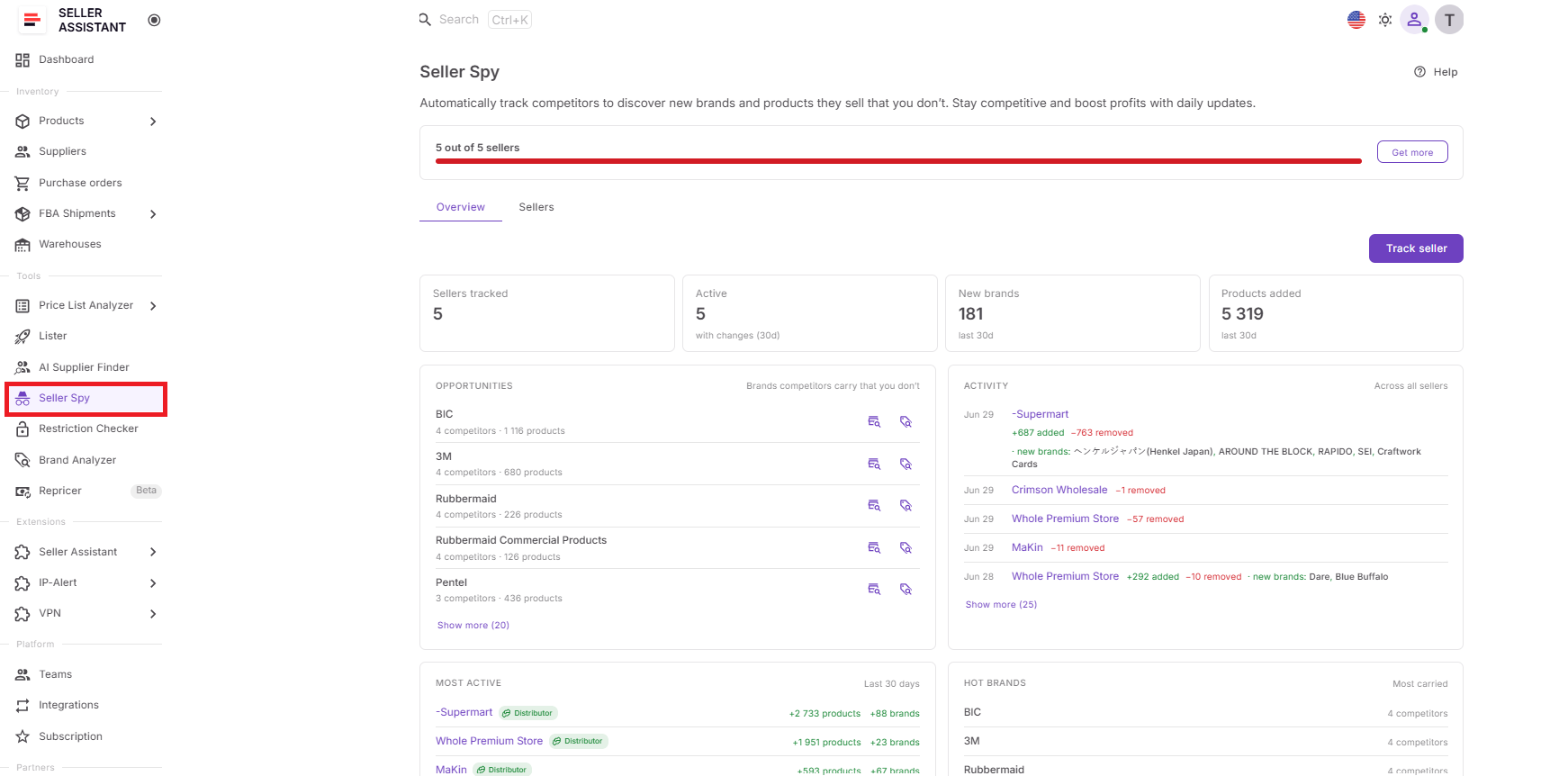
Task: Click the Search input field
Action: pos(475,20)
